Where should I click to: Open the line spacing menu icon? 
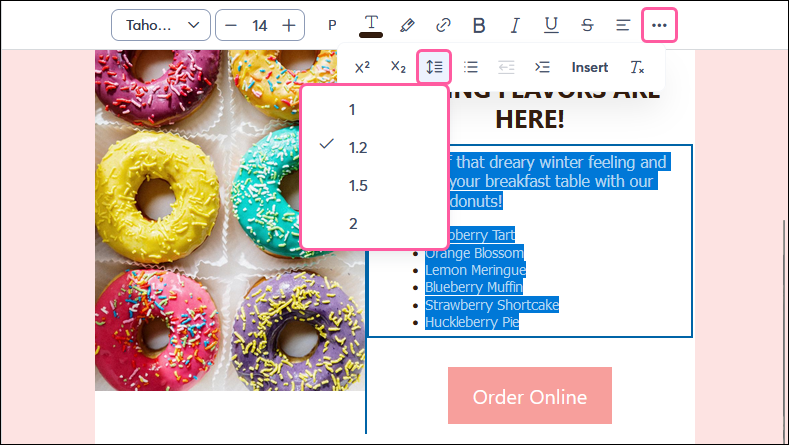point(434,67)
